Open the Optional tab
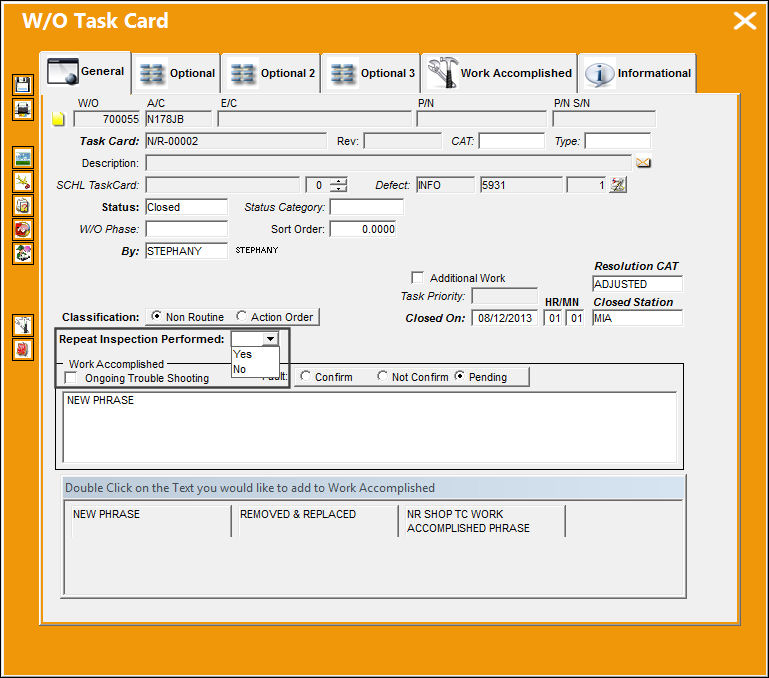The width and height of the screenshot is (769, 678). point(177,73)
